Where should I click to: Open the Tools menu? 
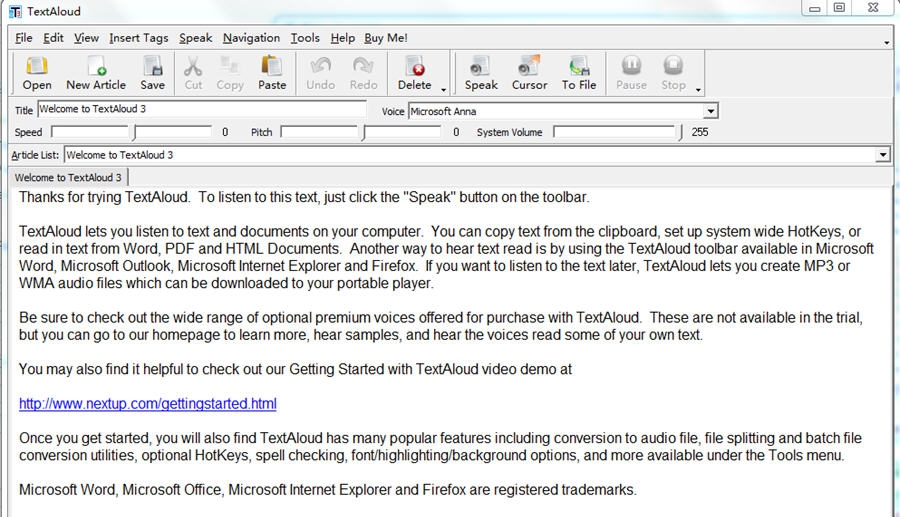(305, 38)
